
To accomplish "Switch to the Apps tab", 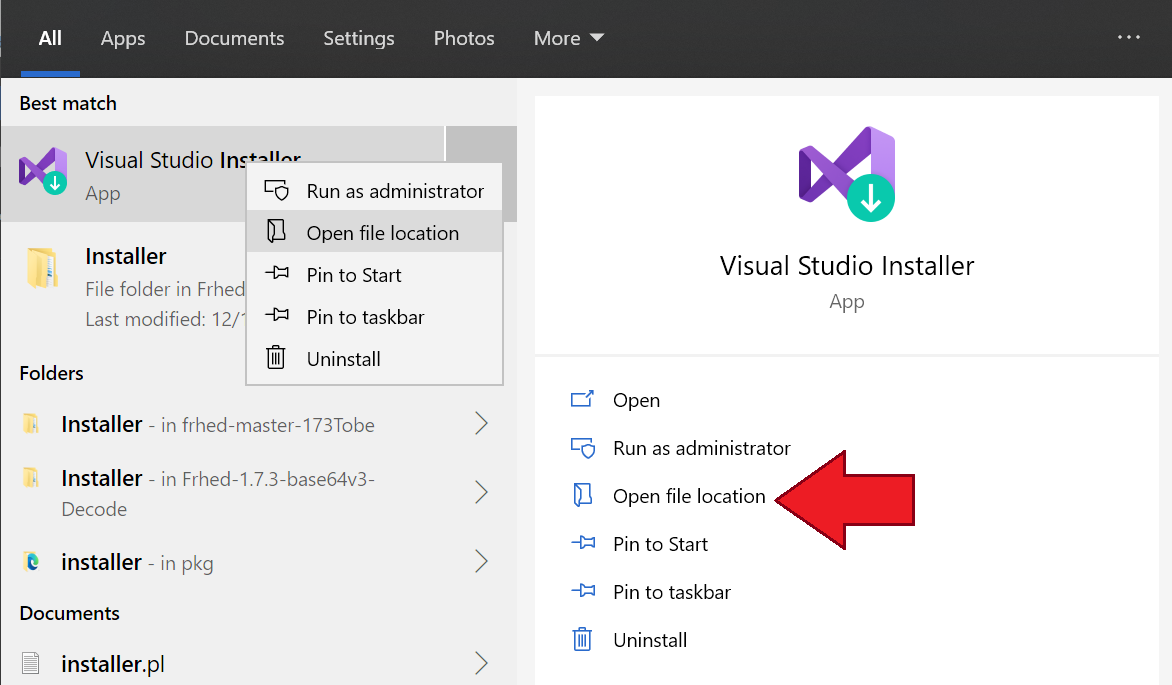I will [122, 38].
